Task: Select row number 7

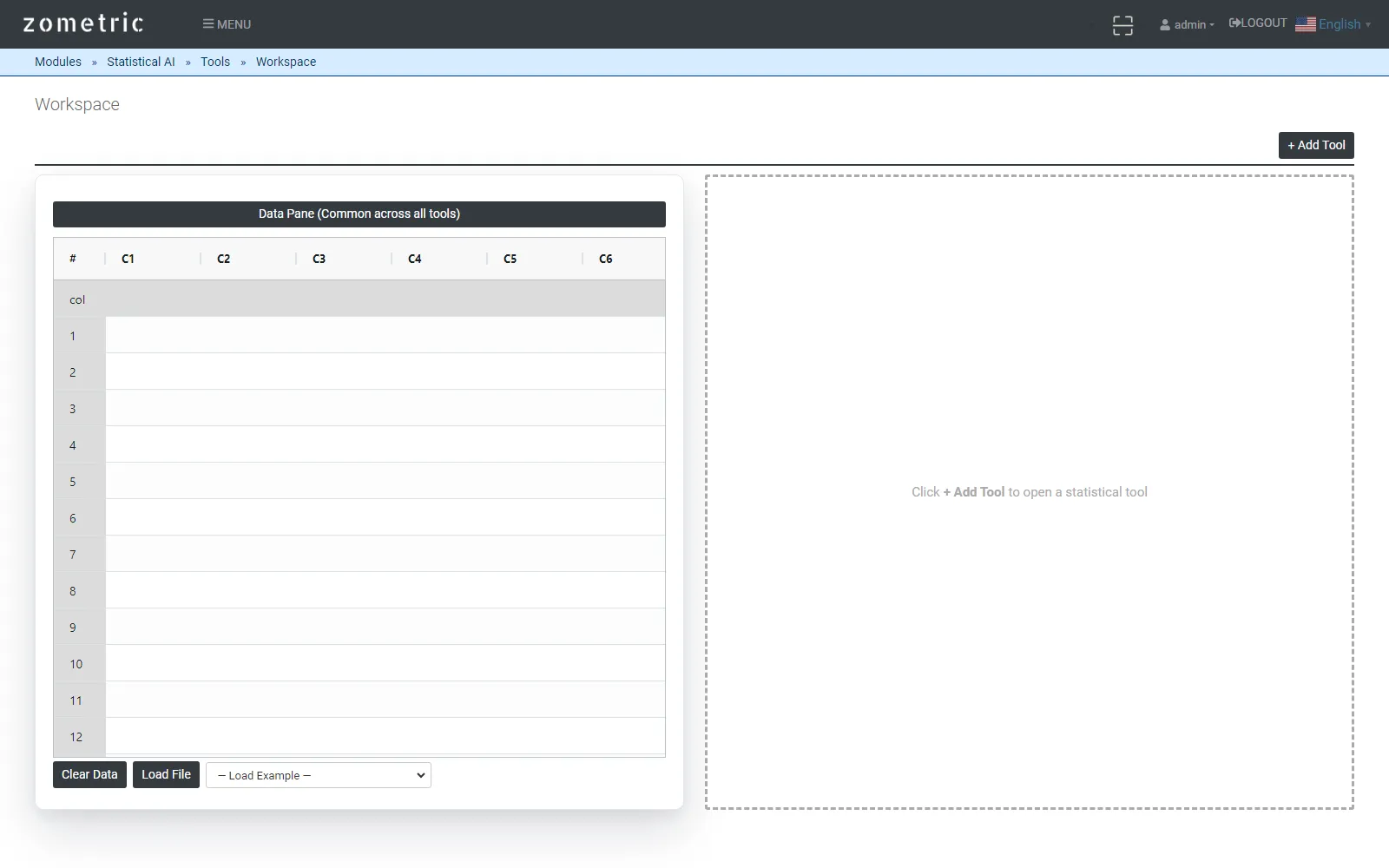Action: (79, 555)
